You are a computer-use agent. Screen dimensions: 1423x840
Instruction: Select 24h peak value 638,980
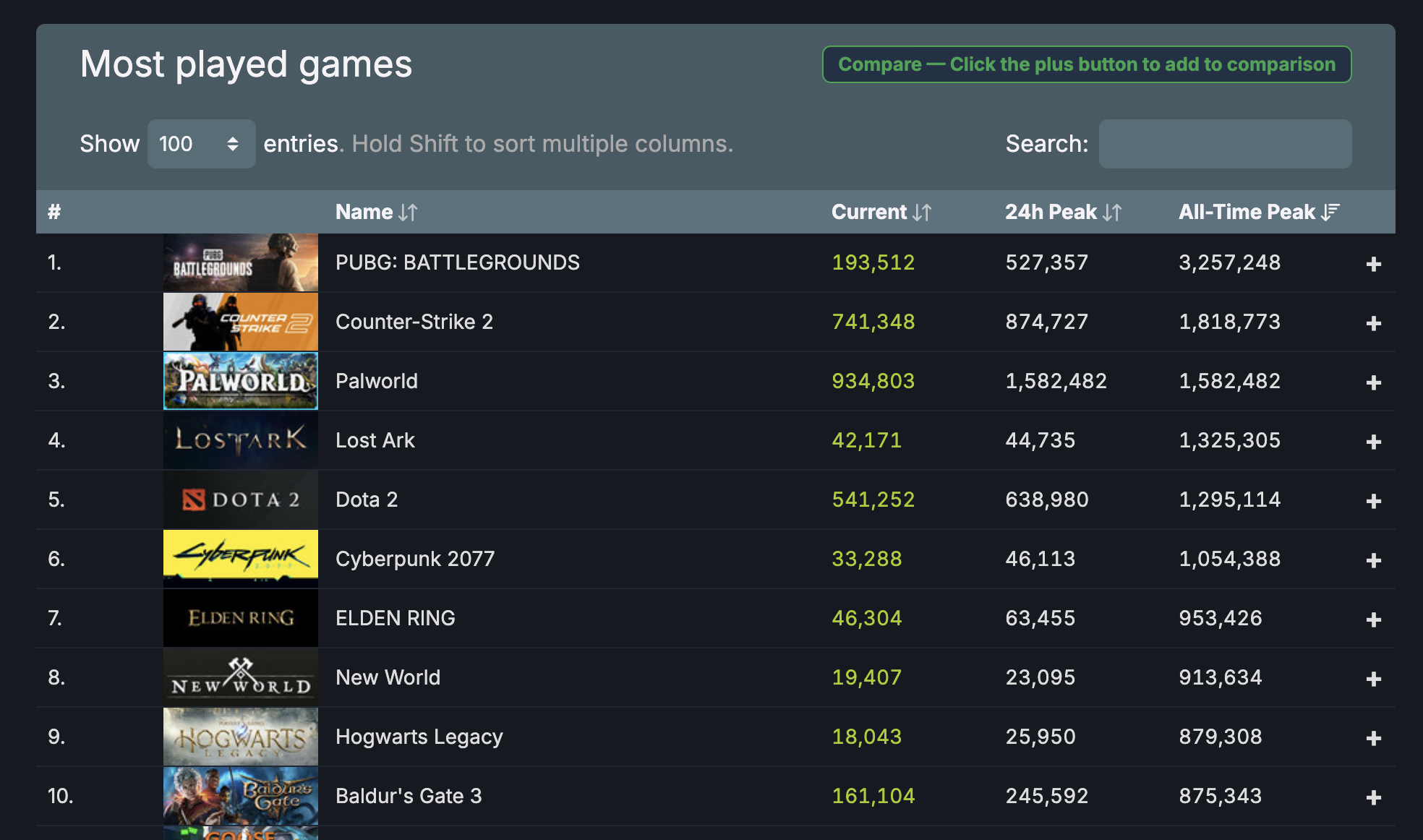click(x=1047, y=500)
